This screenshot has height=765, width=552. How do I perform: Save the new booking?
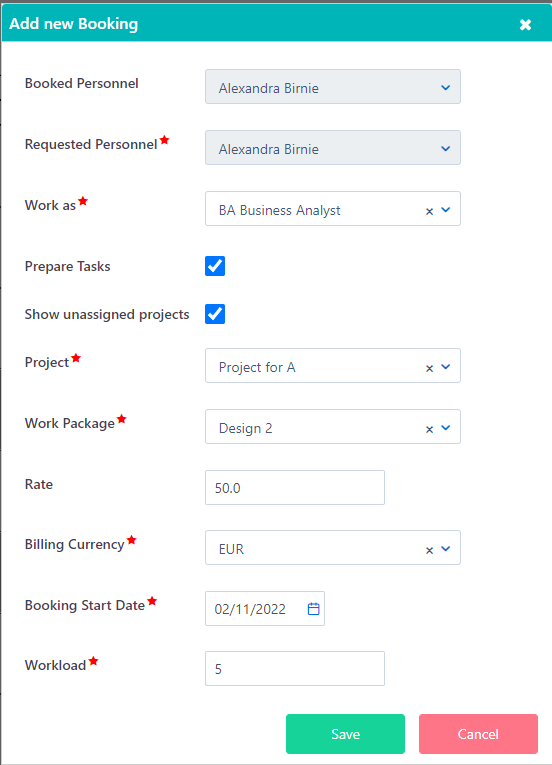coord(346,734)
